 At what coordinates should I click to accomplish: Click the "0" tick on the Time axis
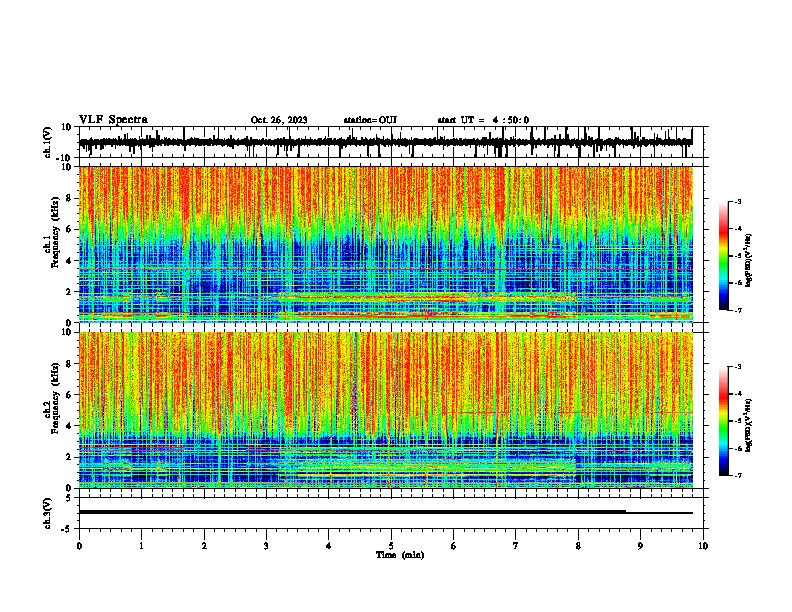tap(79, 546)
